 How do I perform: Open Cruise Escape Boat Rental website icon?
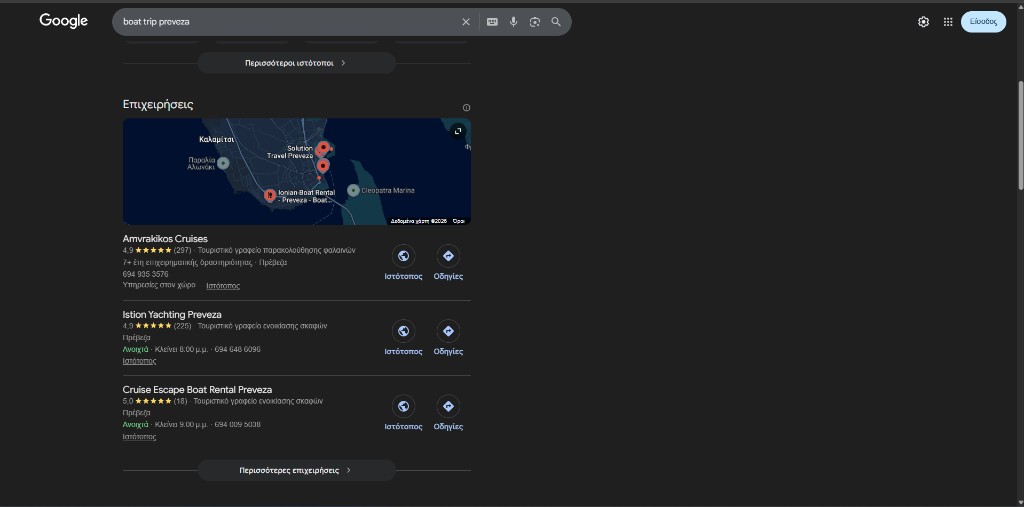403,406
